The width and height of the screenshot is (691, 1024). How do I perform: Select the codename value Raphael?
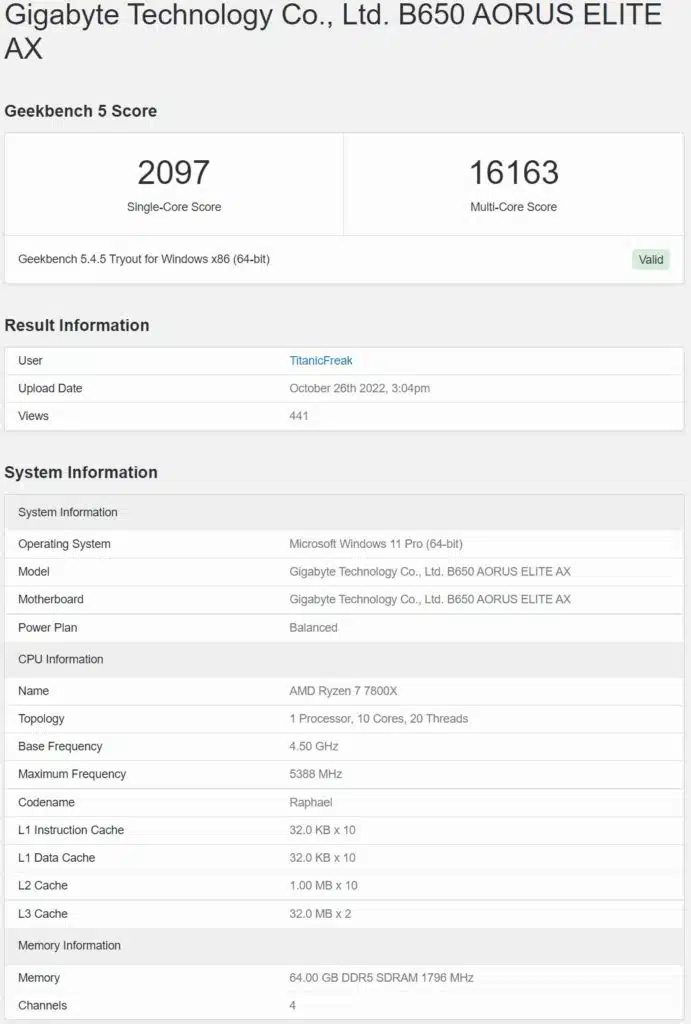[x=311, y=802]
